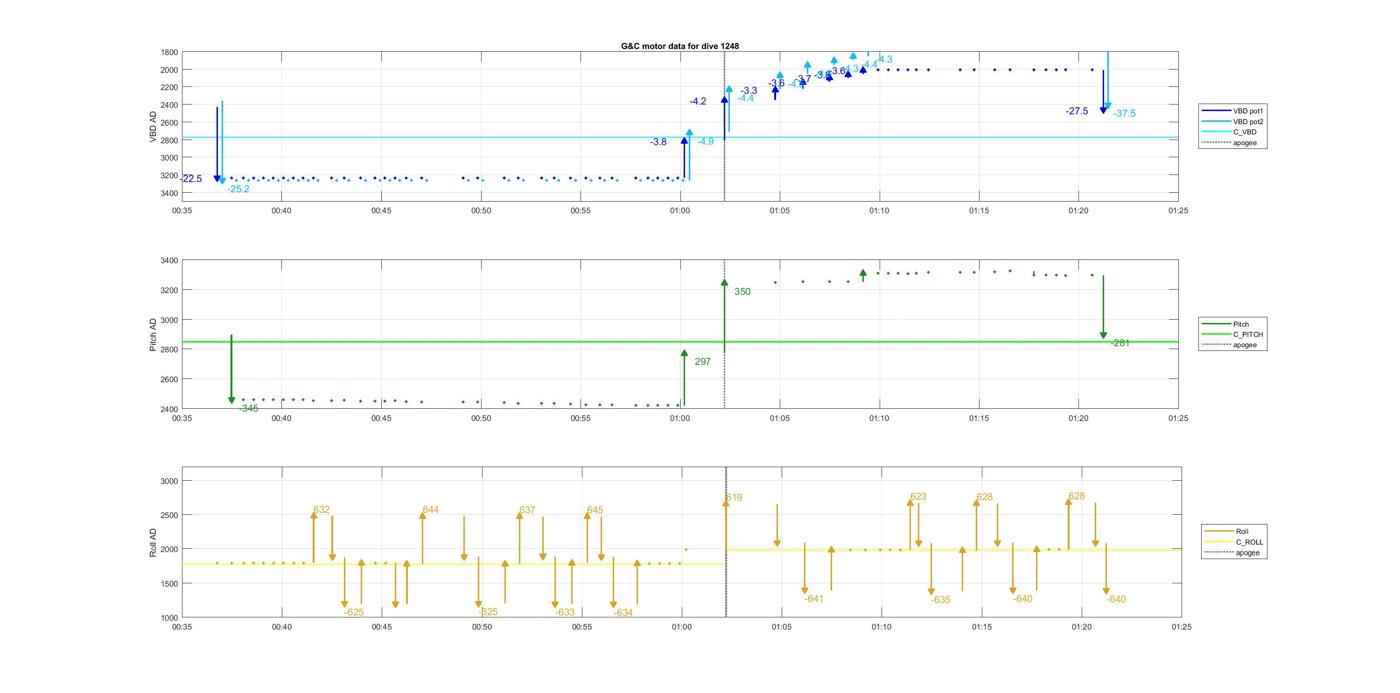Click 'apogee' in the VBD plot legend
The height and width of the screenshot is (693, 1400).
point(1232,143)
